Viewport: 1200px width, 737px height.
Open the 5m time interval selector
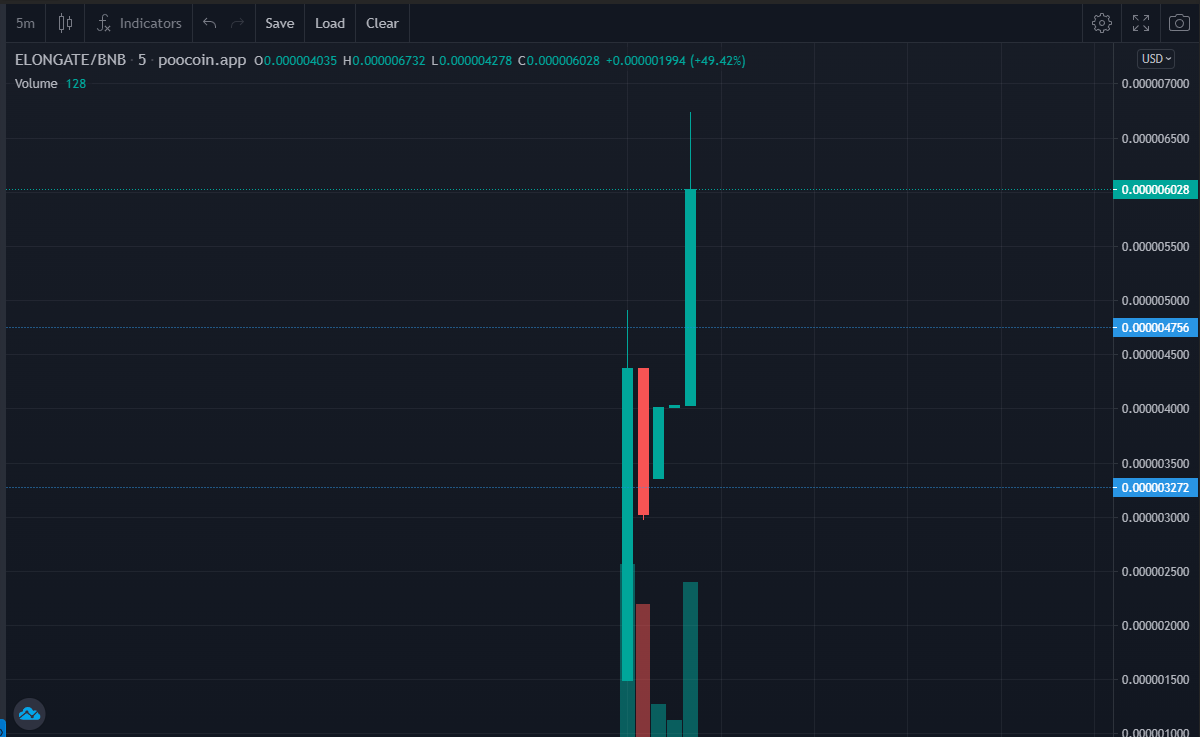click(x=25, y=23)
